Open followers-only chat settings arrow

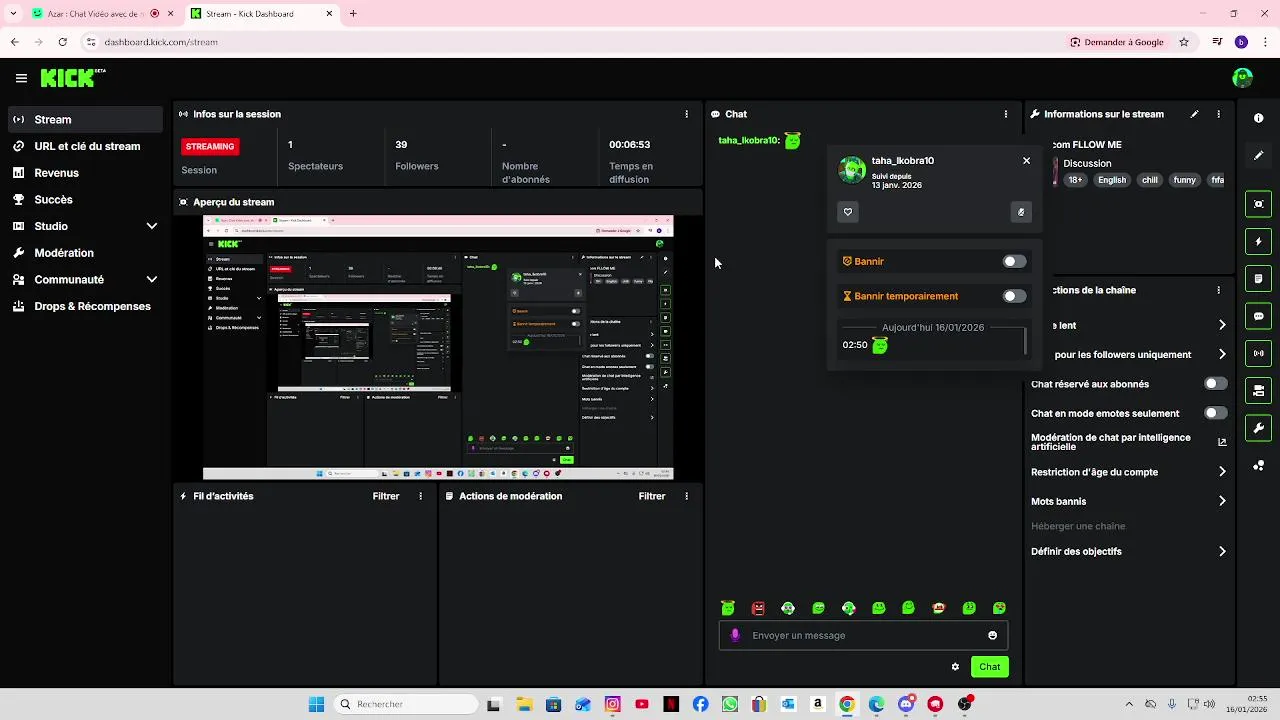1222,354
